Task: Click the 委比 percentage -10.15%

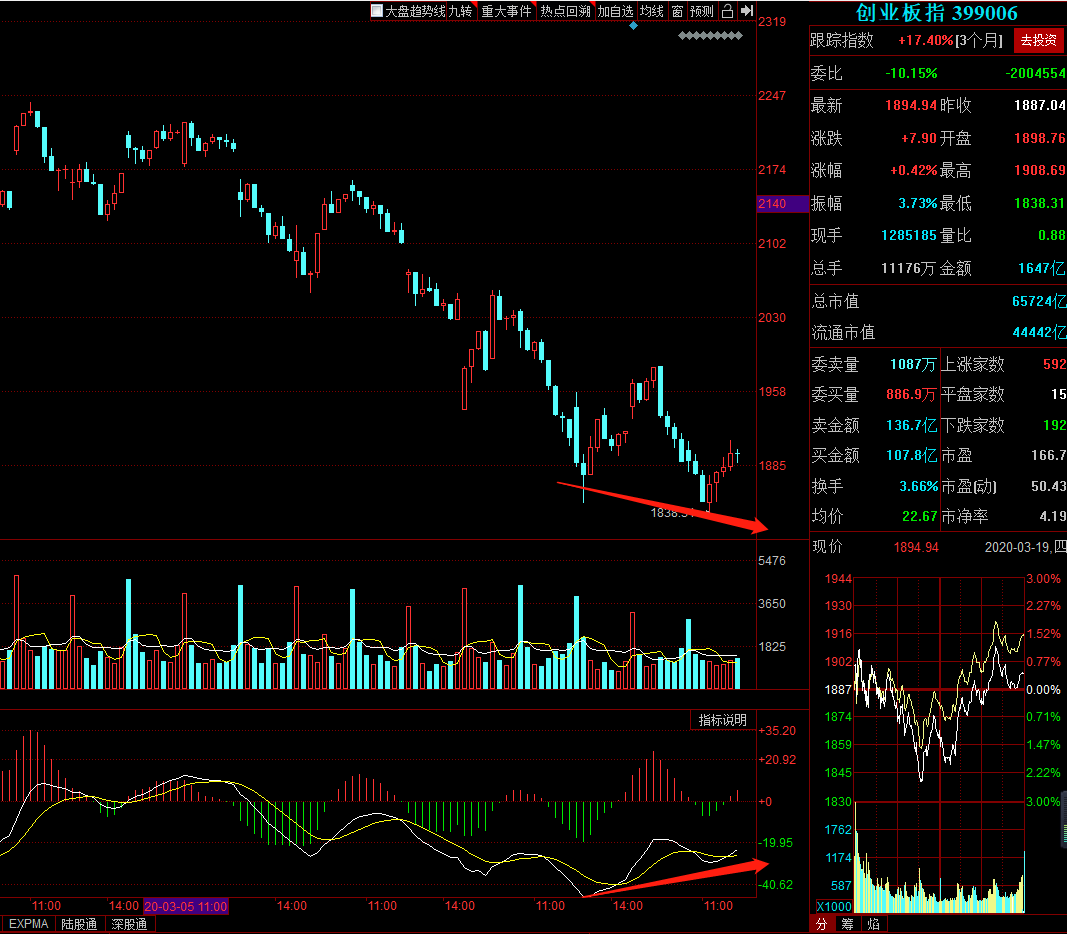Action: [x=911, y=73]
